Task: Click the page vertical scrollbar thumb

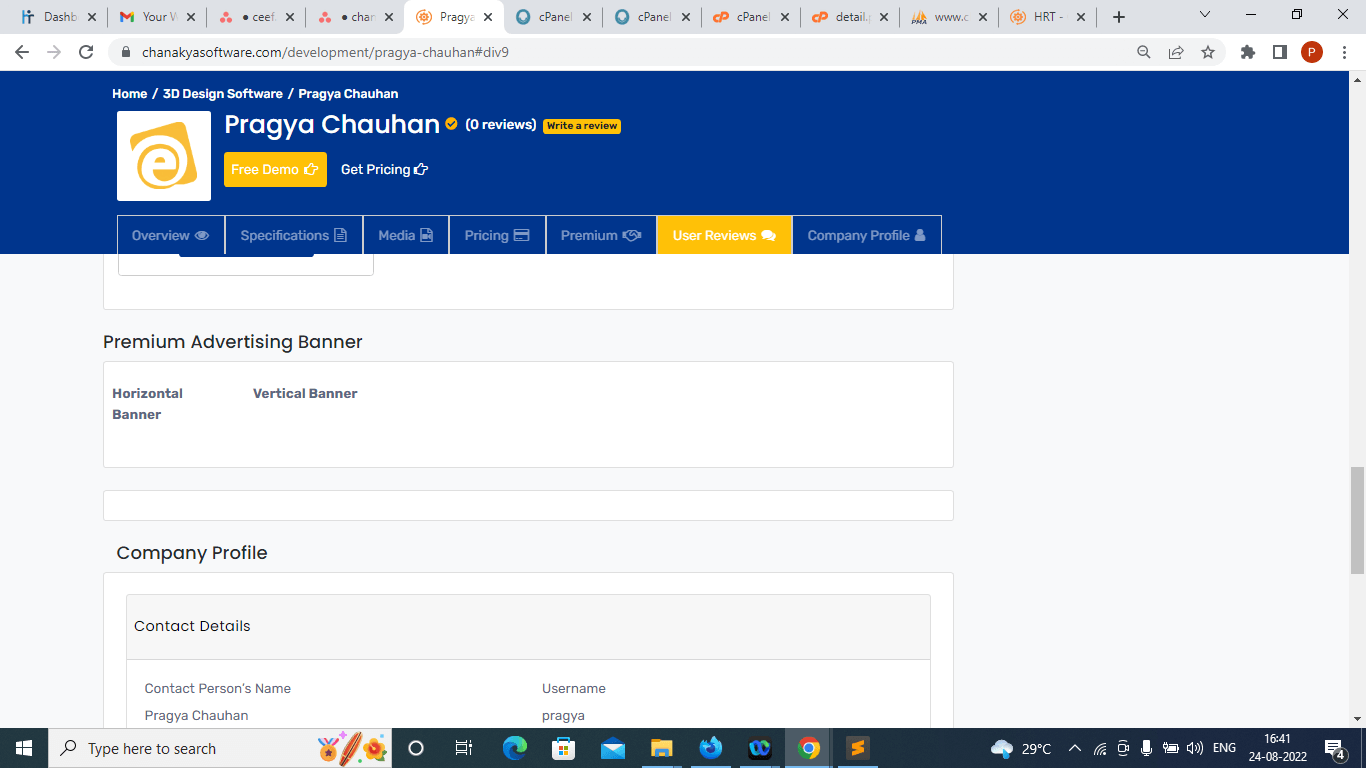Action: click(x=1357, y=520)
